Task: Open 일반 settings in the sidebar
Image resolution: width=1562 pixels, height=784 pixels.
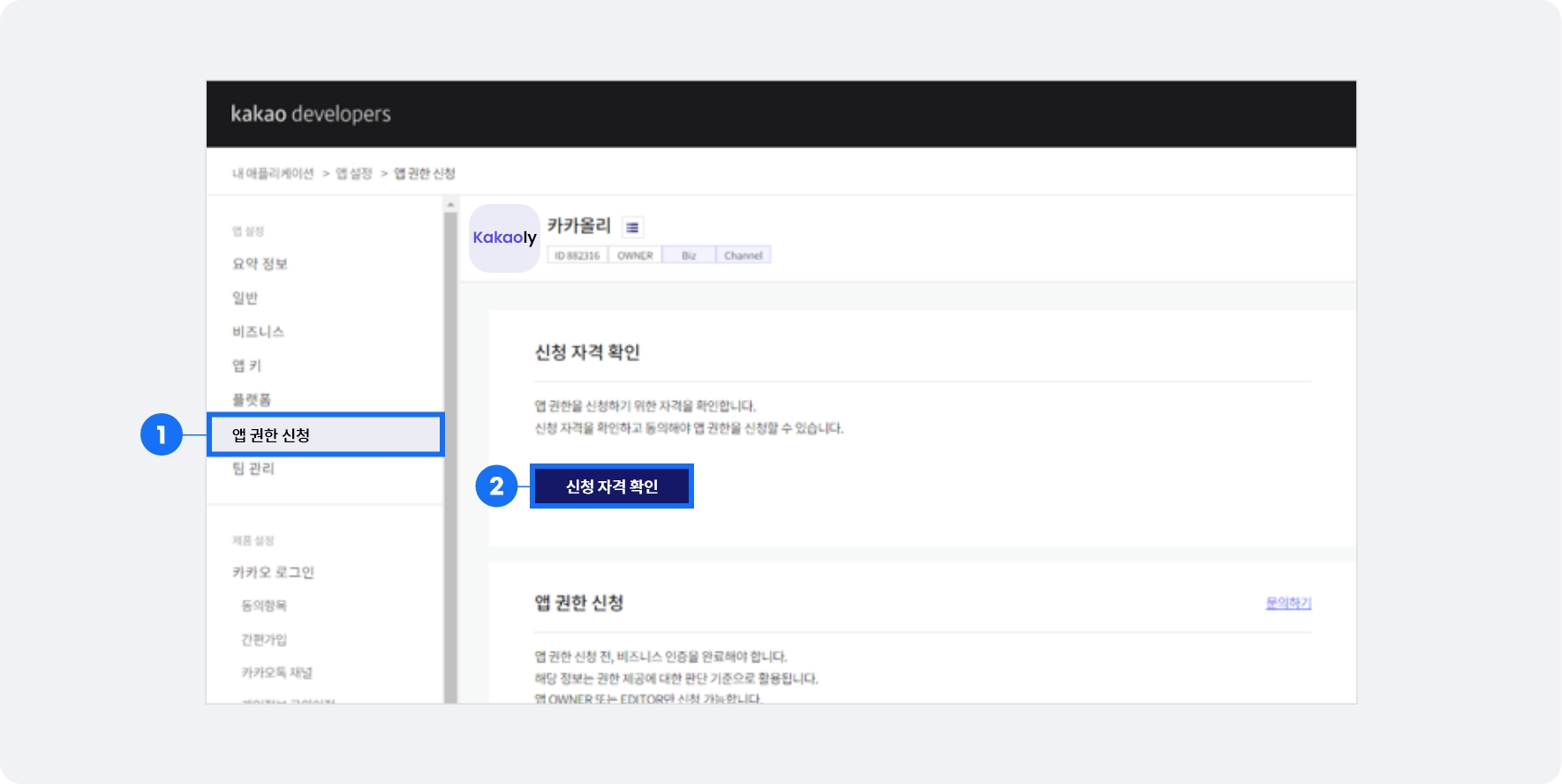Action: point(245,298)
